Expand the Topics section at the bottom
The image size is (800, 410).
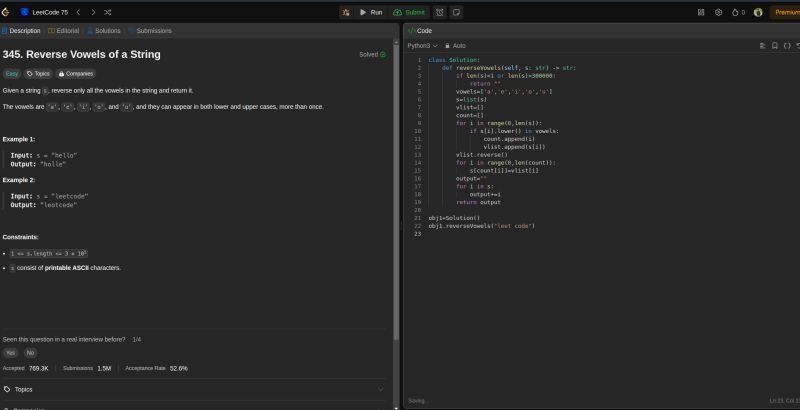[x=194, y=390]
